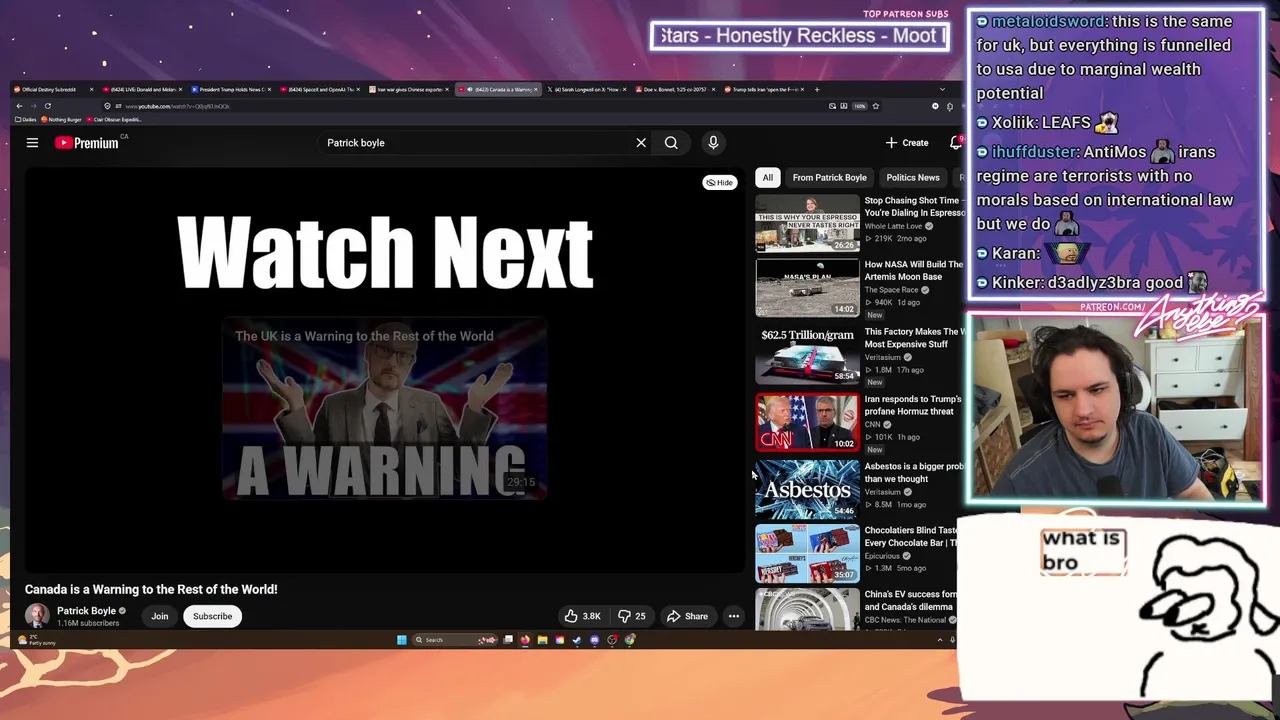Dislike the video with 25 dislikes
This screenshot has width=1280, height=720.
pos(631,616)
